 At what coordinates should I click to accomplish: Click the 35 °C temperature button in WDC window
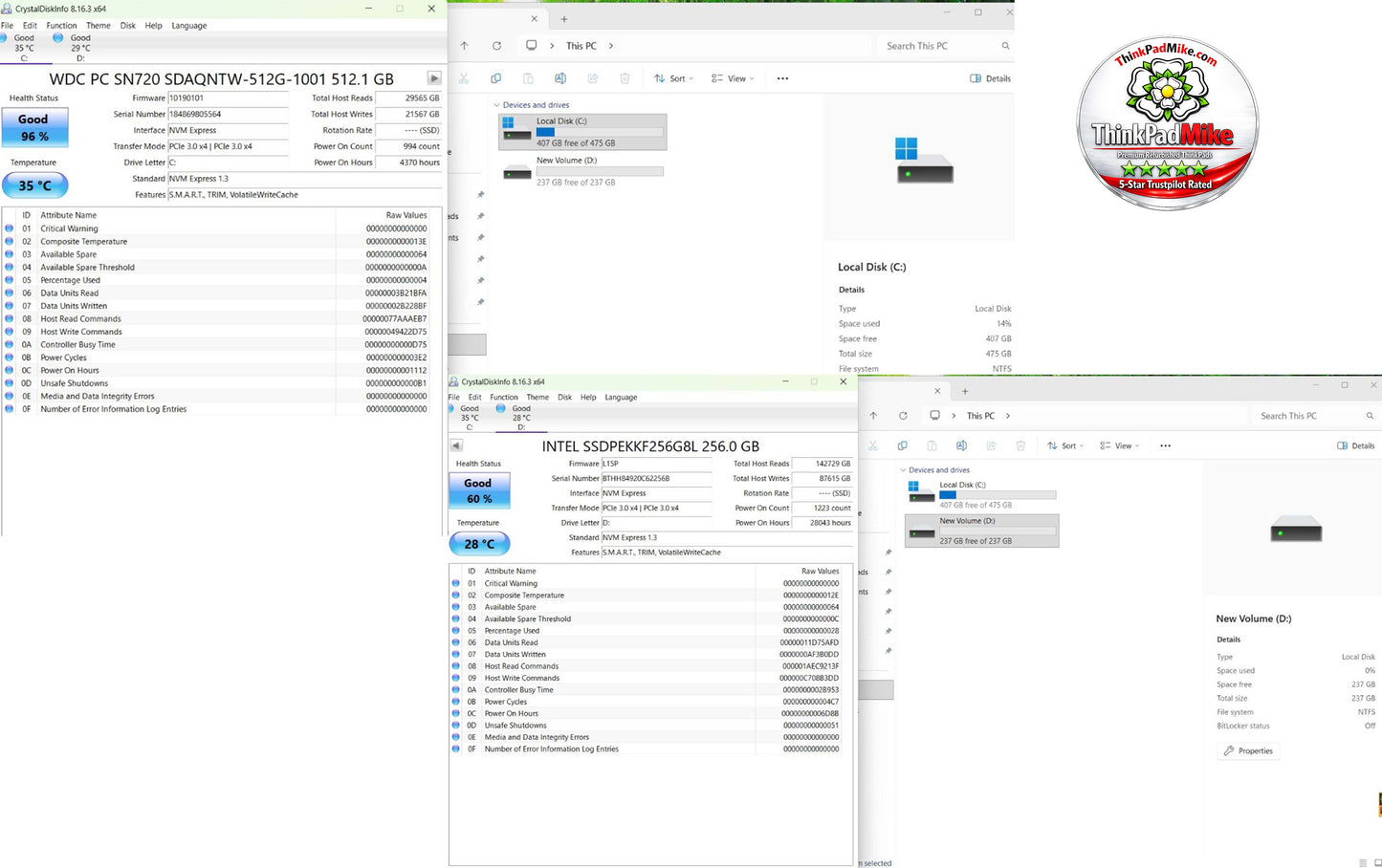point(34,185)
